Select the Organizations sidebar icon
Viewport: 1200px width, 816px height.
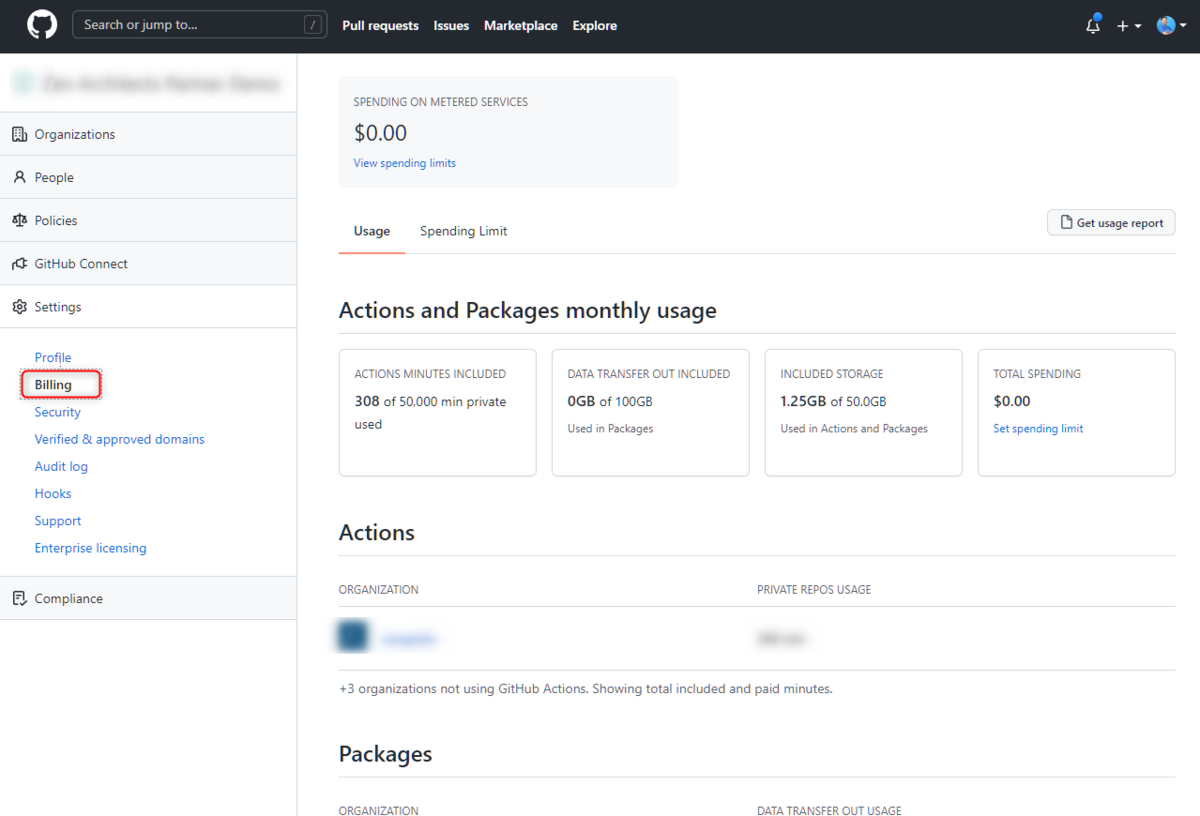(19, 133)
